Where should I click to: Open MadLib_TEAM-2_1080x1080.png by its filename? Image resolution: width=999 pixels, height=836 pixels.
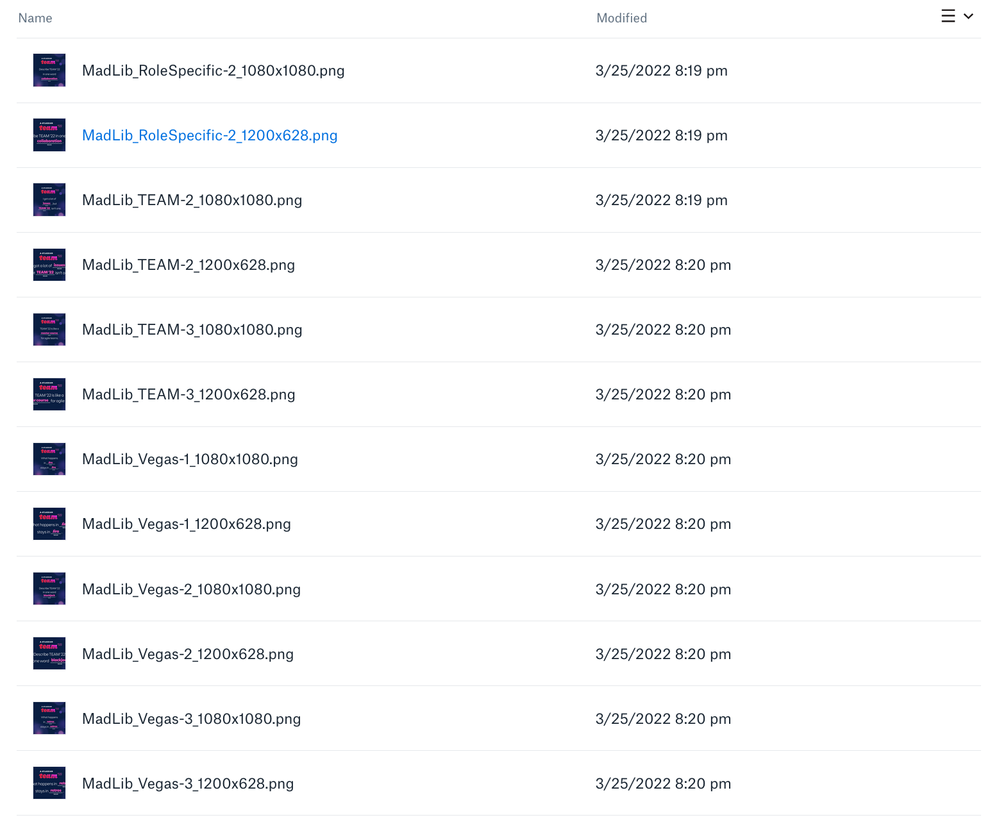(x=192, y=199)
